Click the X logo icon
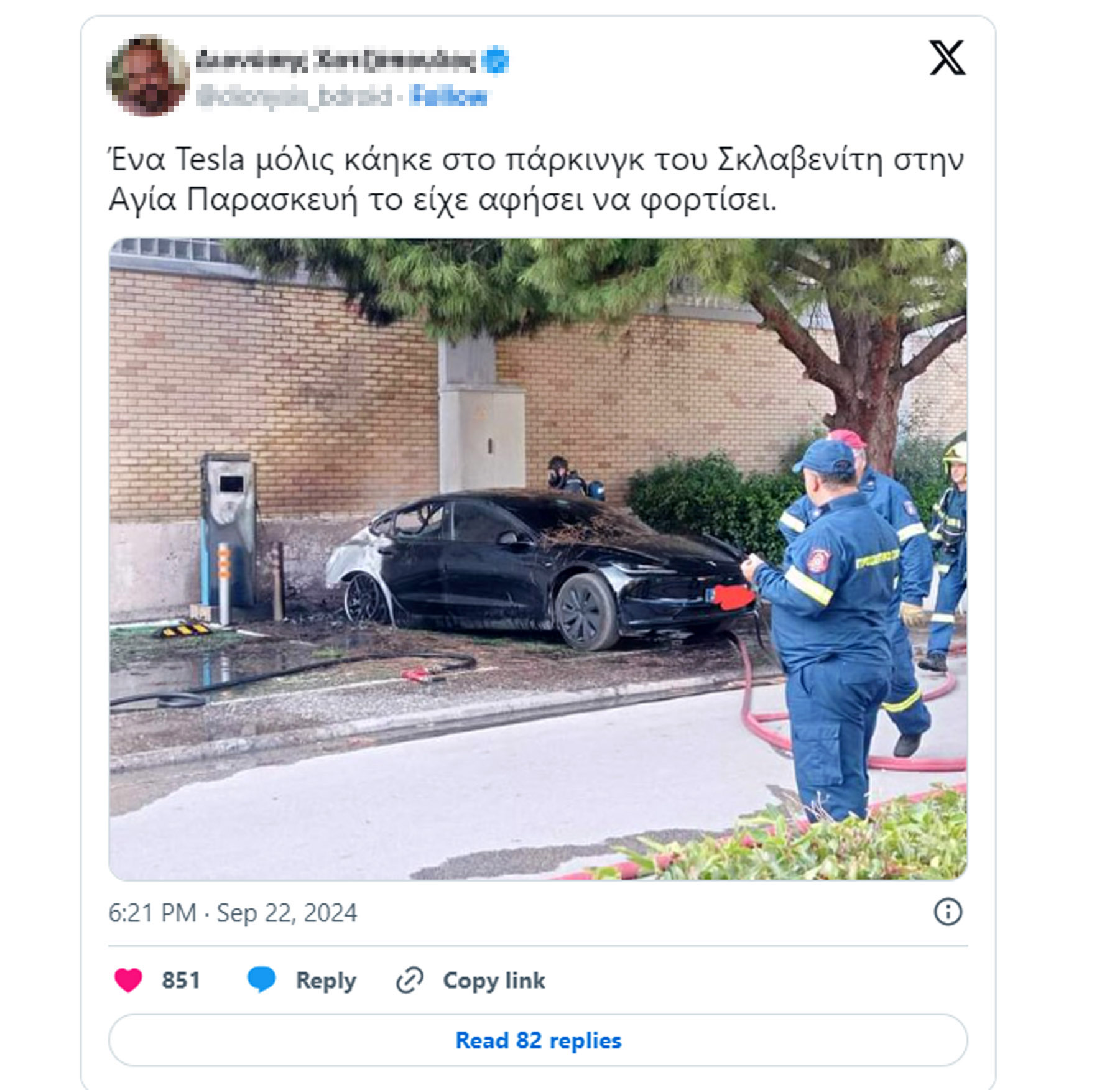Image resolution: width=1120 pixels, height=1090 pixels. click(947, 58)
